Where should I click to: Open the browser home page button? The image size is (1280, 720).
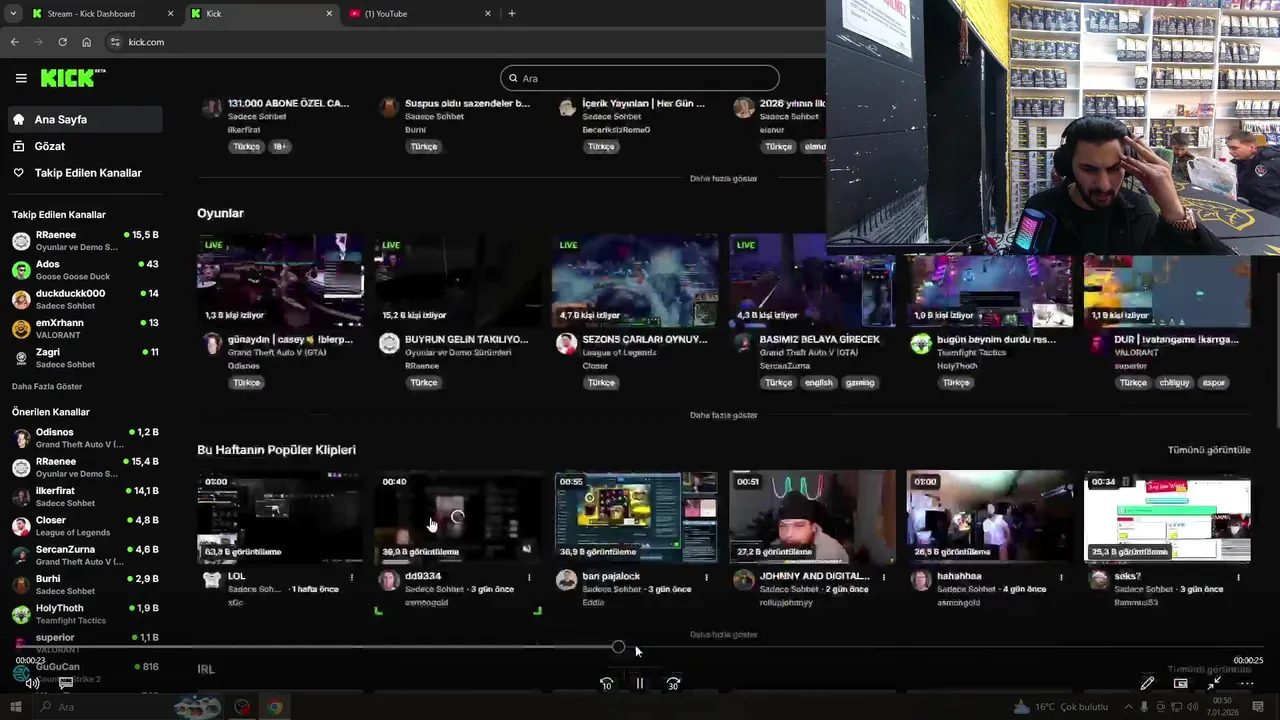[x=86, y=42]
